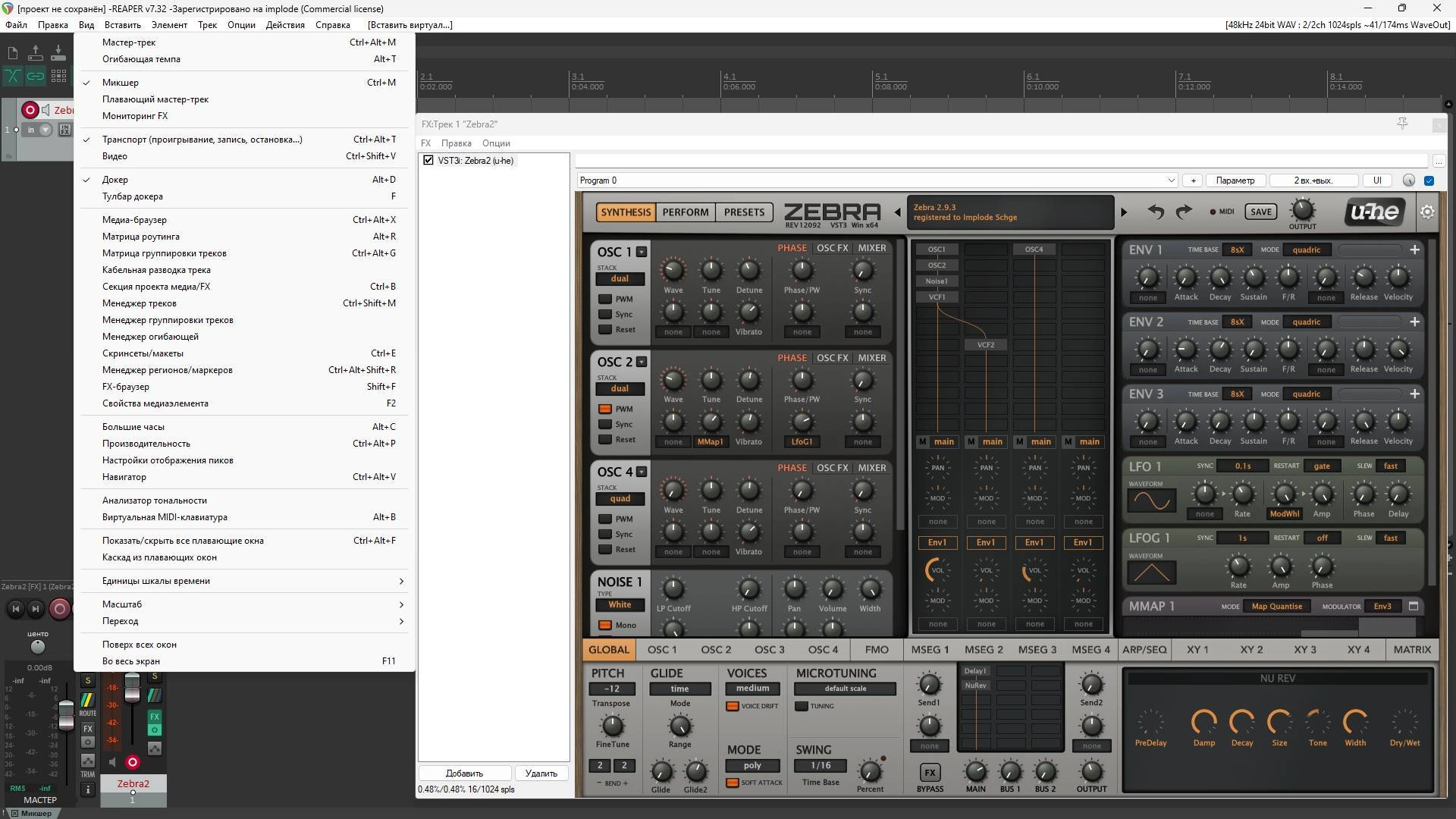Open OSC 4 stack quad dropdown
This screenshot has width=1456, height=819.
pyautogui.click(x=620, y=499)
